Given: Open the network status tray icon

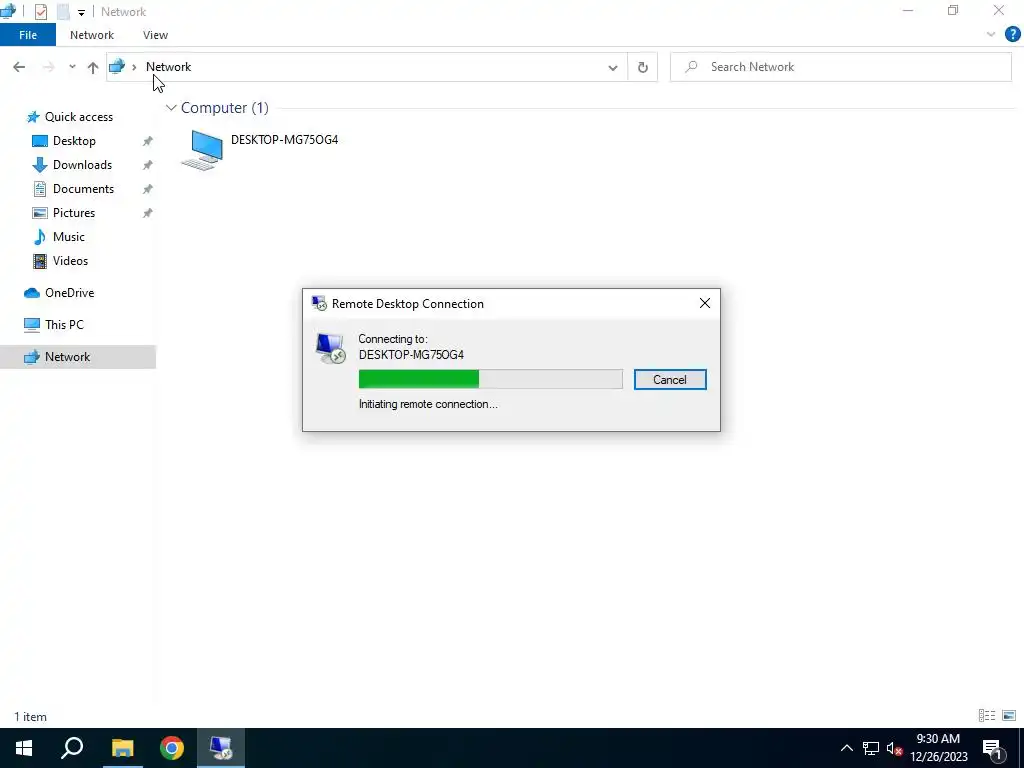Looking at the screenshot, I should click(871, 748).
